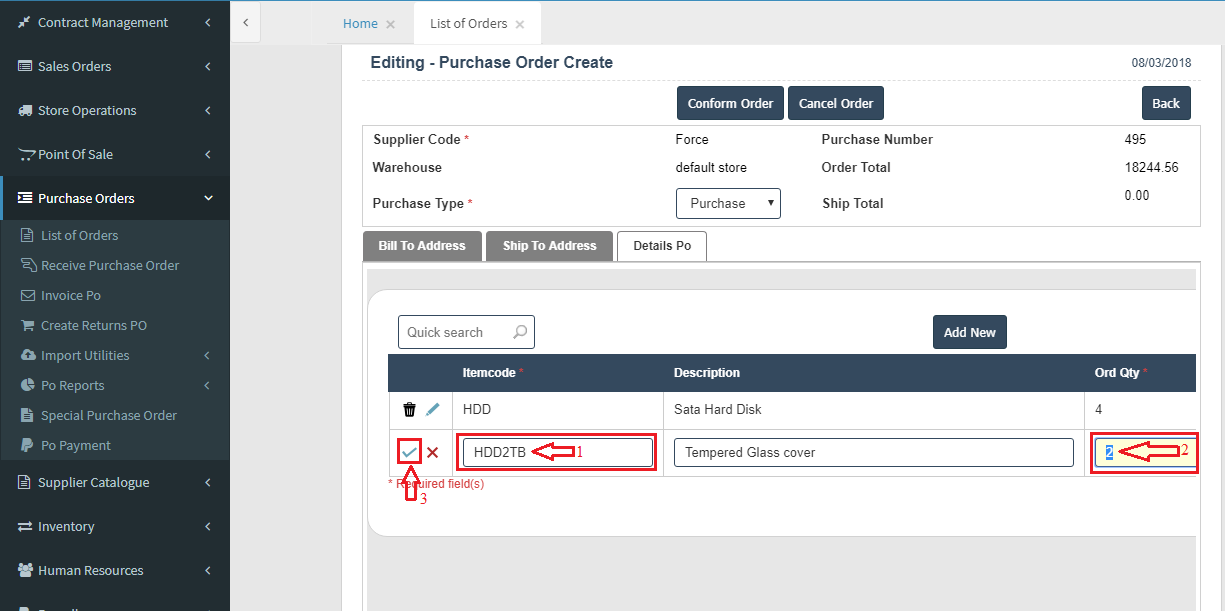Edit the HDD row with pencil icon
The width and height of the screenshot is (1225, 611).
[433, 409]
